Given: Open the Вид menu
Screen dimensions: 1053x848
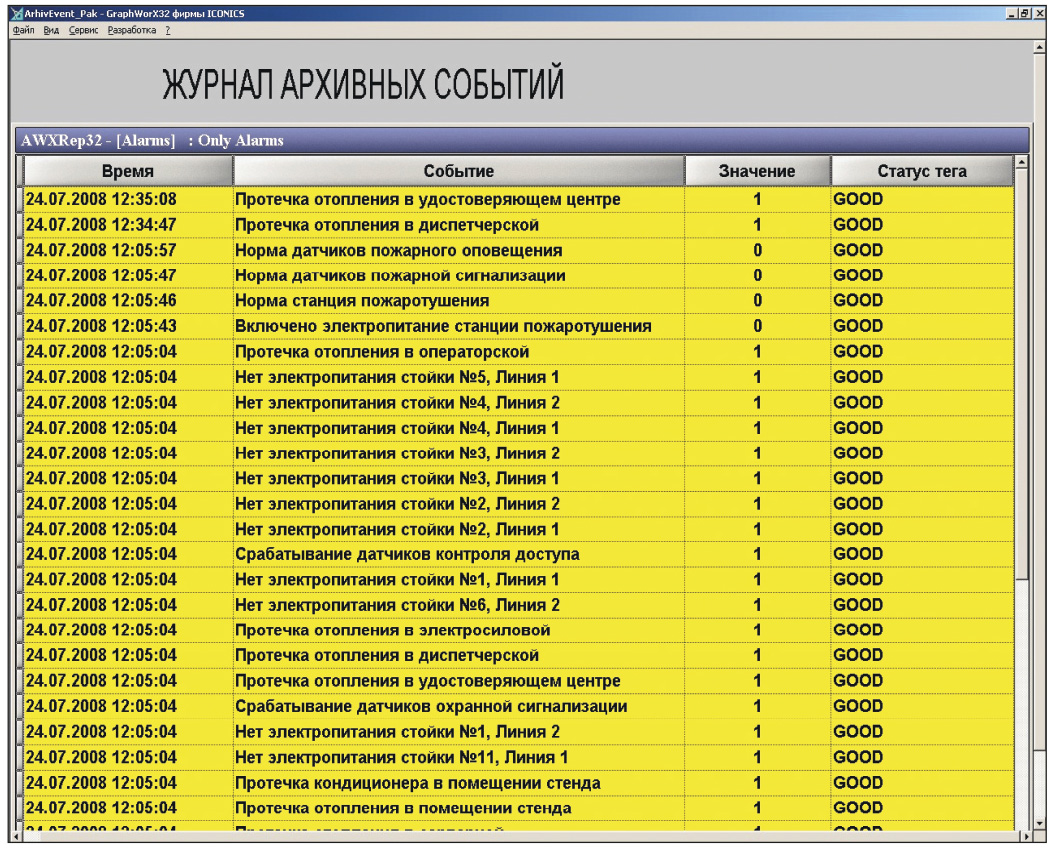Looking at the screenshot, I should 51,30.
